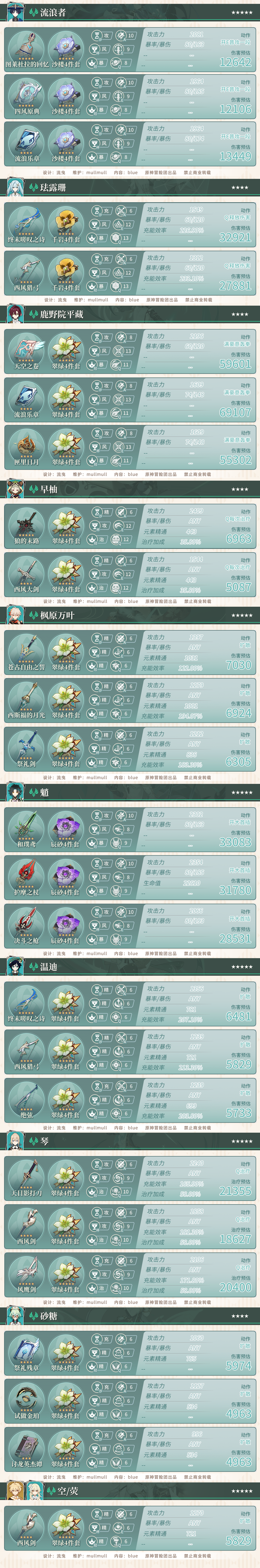This screenshot has width=260, height=1568.
Task: Open the 珐露珊 section header
Action: (130, 188)
